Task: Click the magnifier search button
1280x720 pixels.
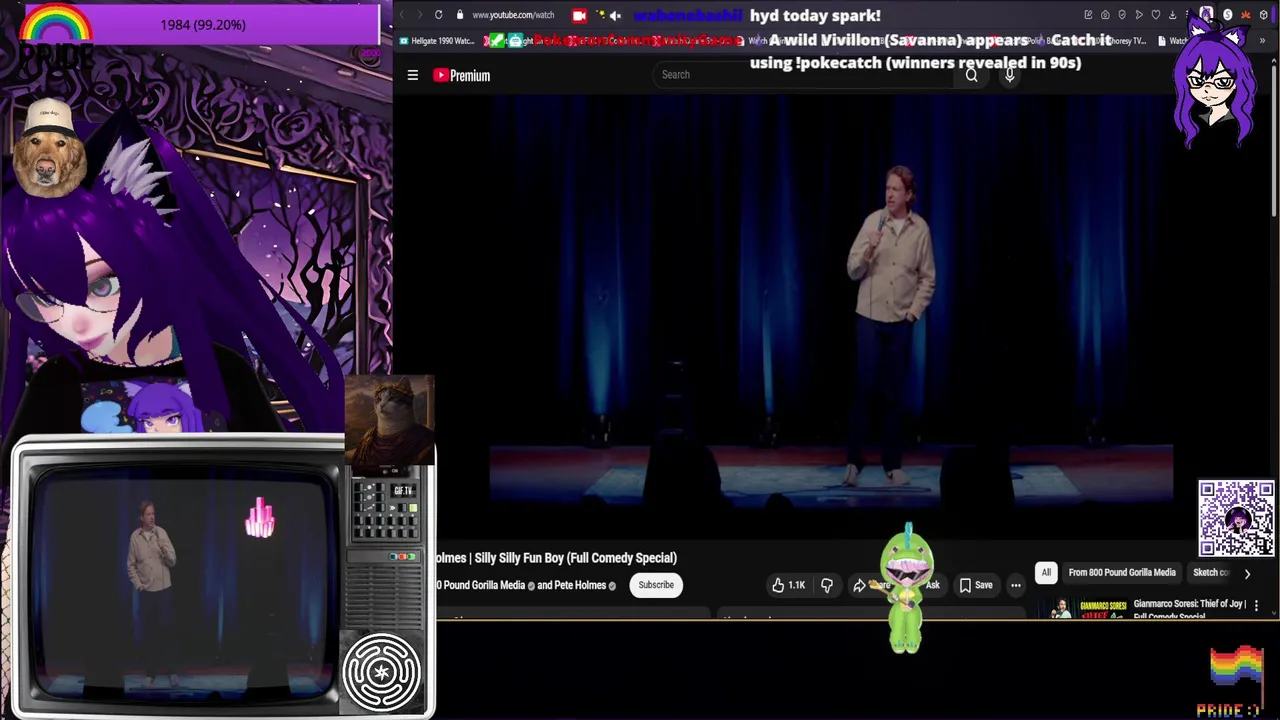Action: point(971,75)
